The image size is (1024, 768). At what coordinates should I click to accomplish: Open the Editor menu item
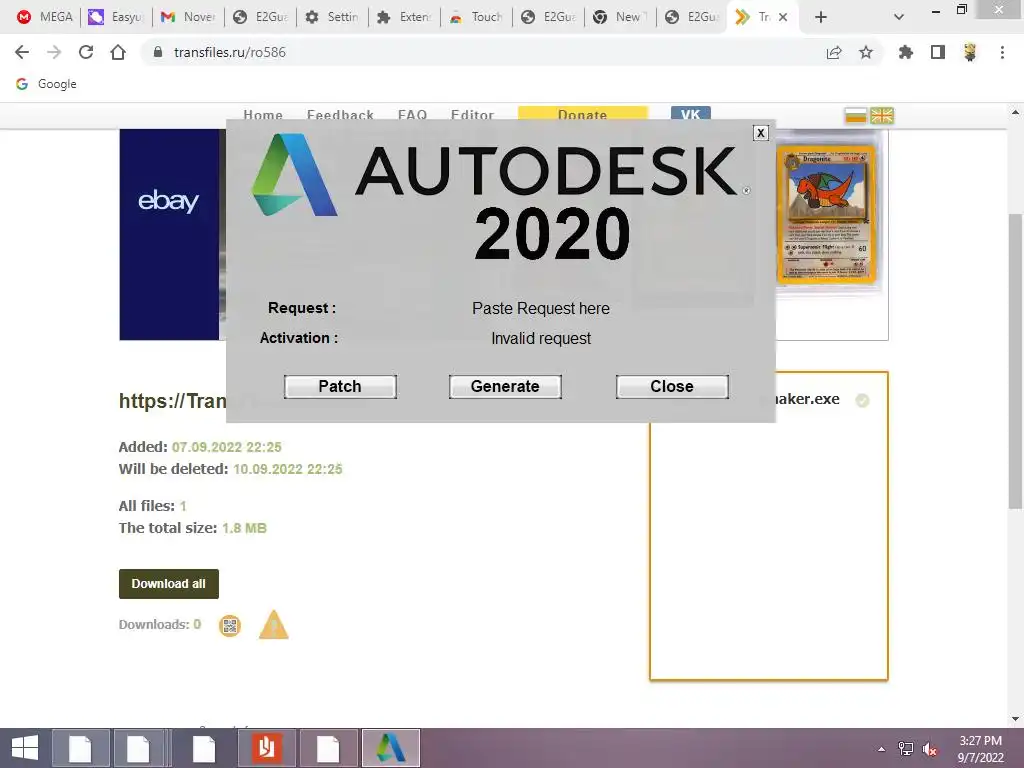pyautogui.click(x=472, y=116)
